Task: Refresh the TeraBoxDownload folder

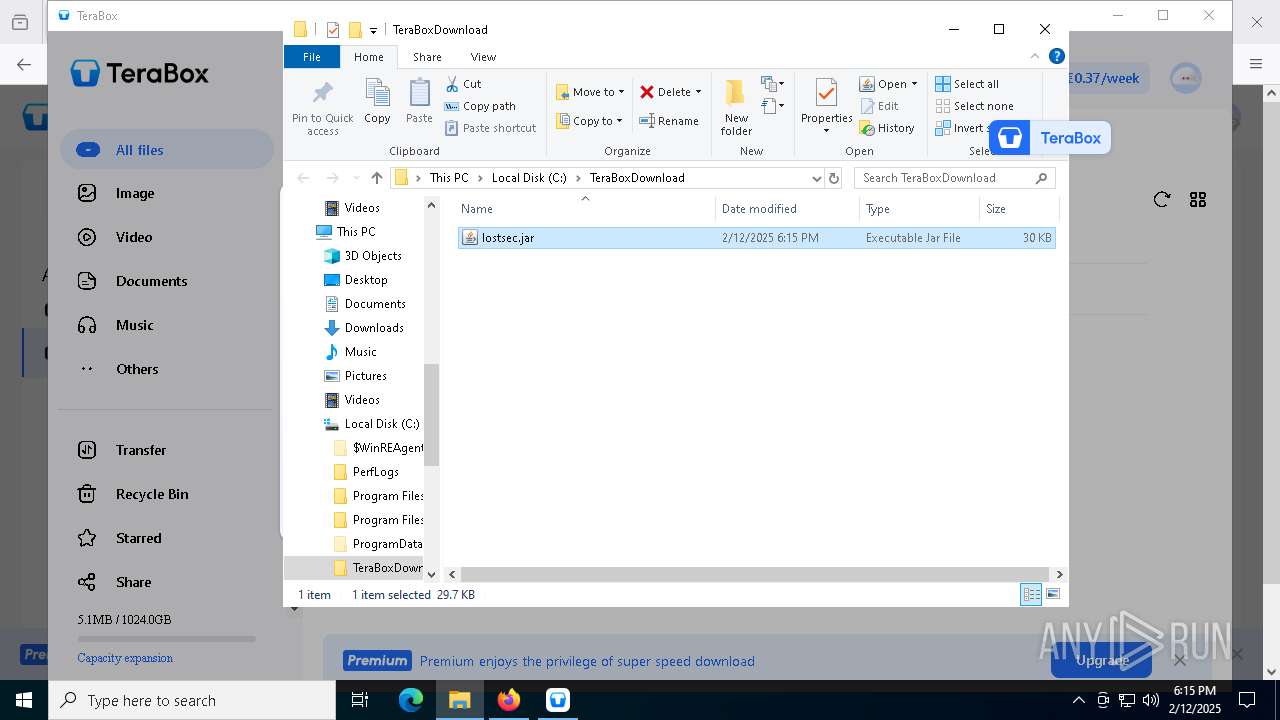Action: (833, 178)
